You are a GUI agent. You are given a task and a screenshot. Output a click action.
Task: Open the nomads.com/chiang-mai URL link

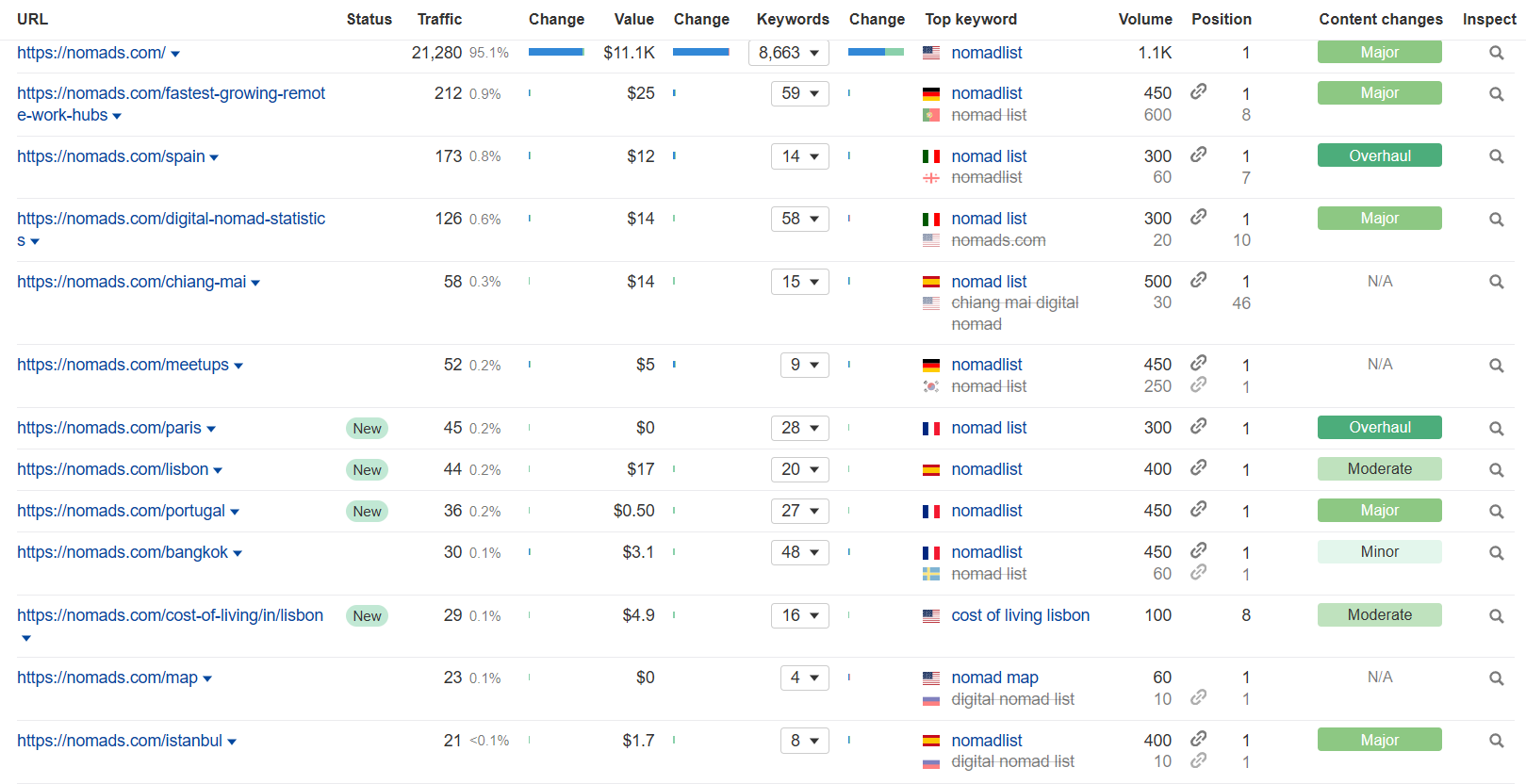131,282
